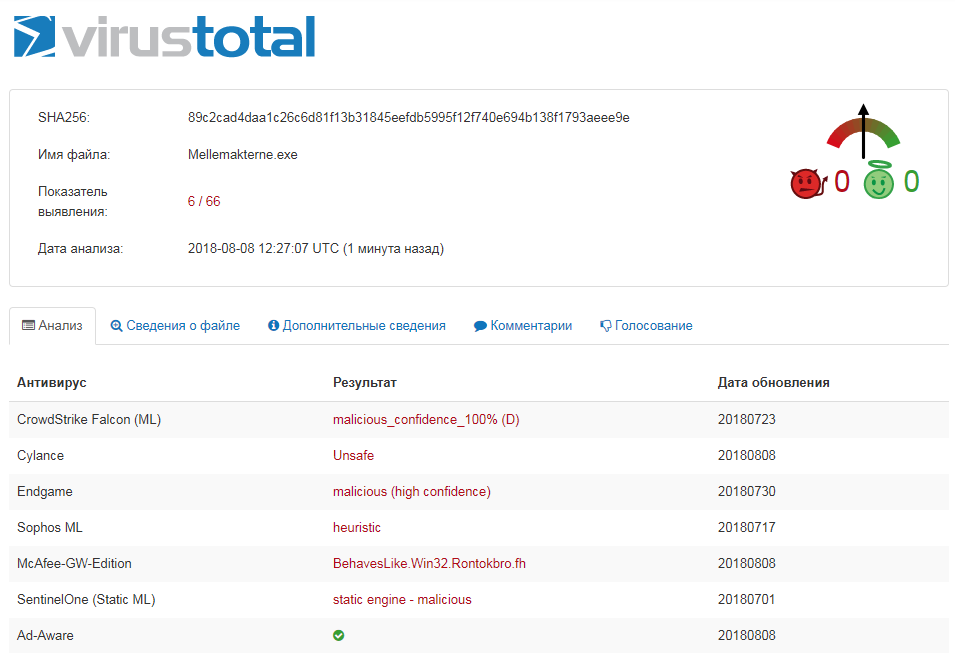Click the community score gauge

click(x=863, y=131)
